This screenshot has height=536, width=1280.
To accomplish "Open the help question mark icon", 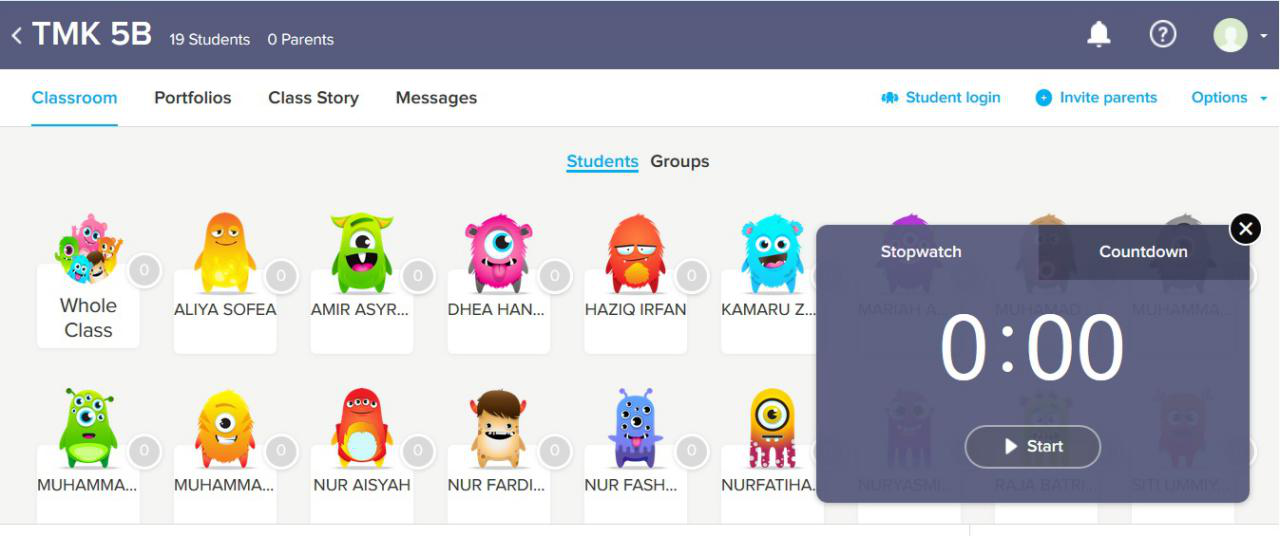I will point(1162,35).
